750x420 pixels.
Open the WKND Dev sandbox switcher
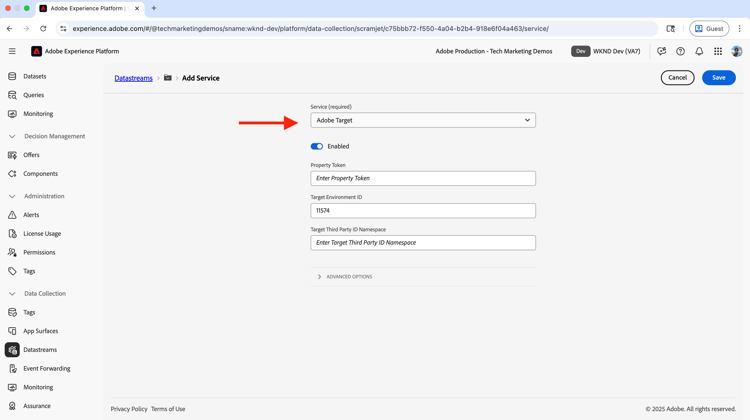pyautogui.click(x=606, y=51)
